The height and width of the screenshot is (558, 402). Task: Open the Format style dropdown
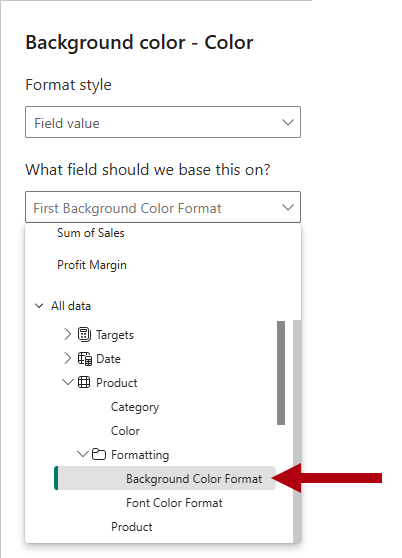pos(163,122)
